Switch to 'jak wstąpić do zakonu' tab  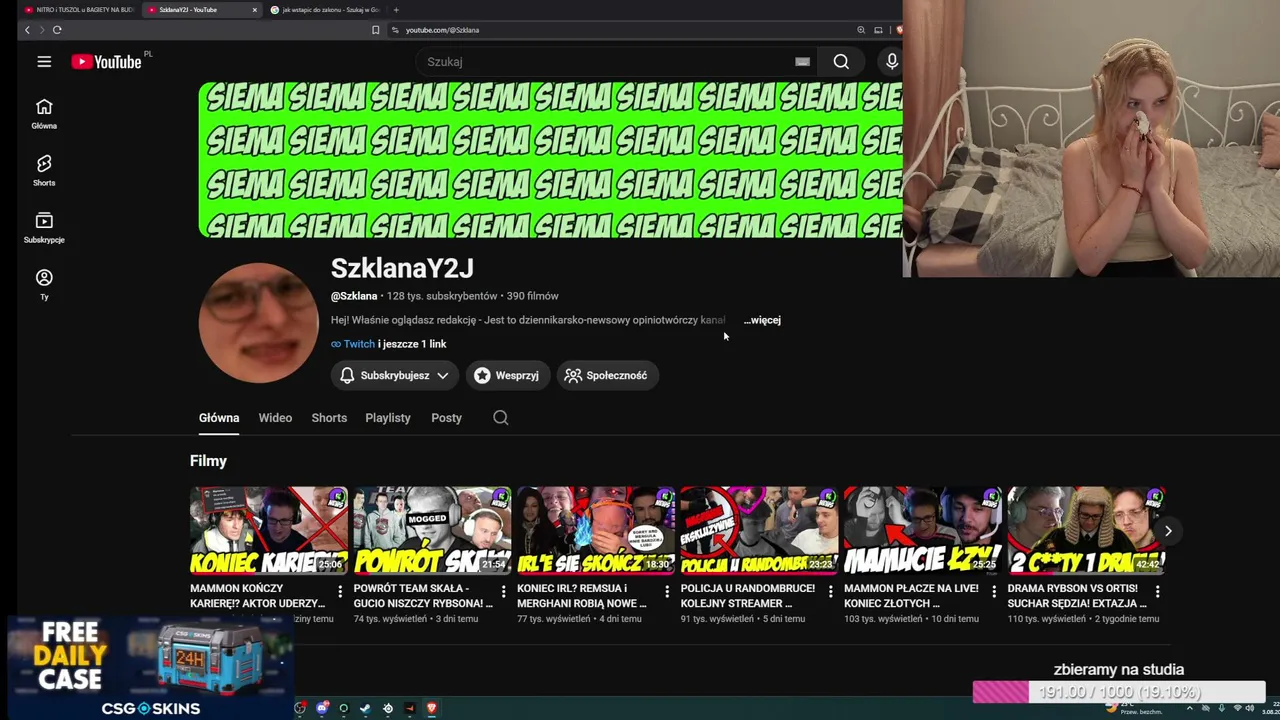(325, 10)
